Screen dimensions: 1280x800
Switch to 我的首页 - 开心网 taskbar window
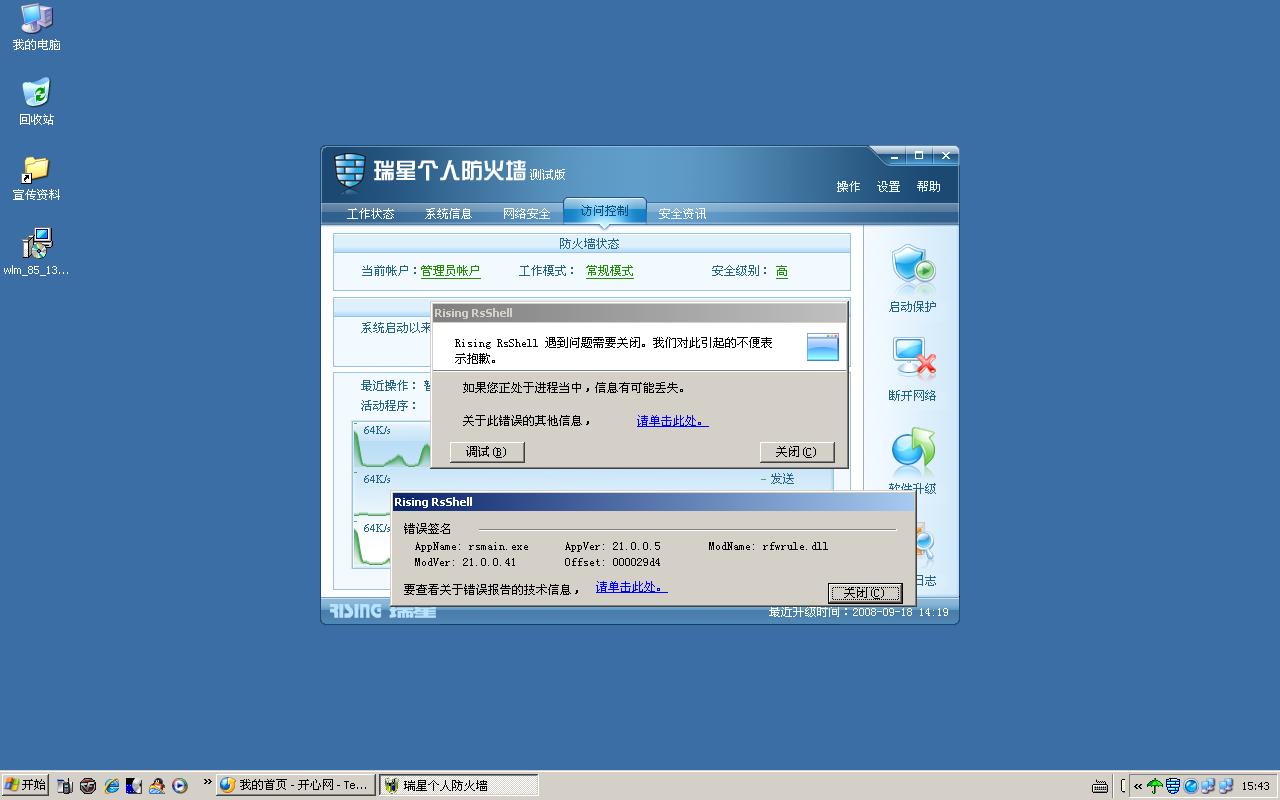click(295, 786)
